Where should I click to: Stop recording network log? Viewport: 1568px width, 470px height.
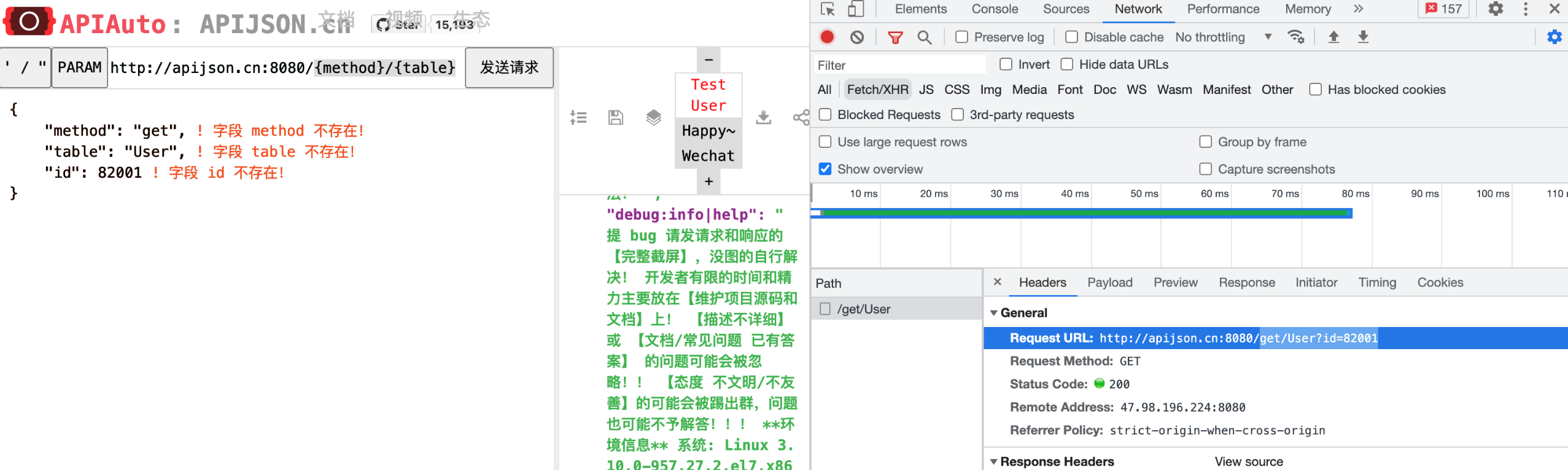827,37
